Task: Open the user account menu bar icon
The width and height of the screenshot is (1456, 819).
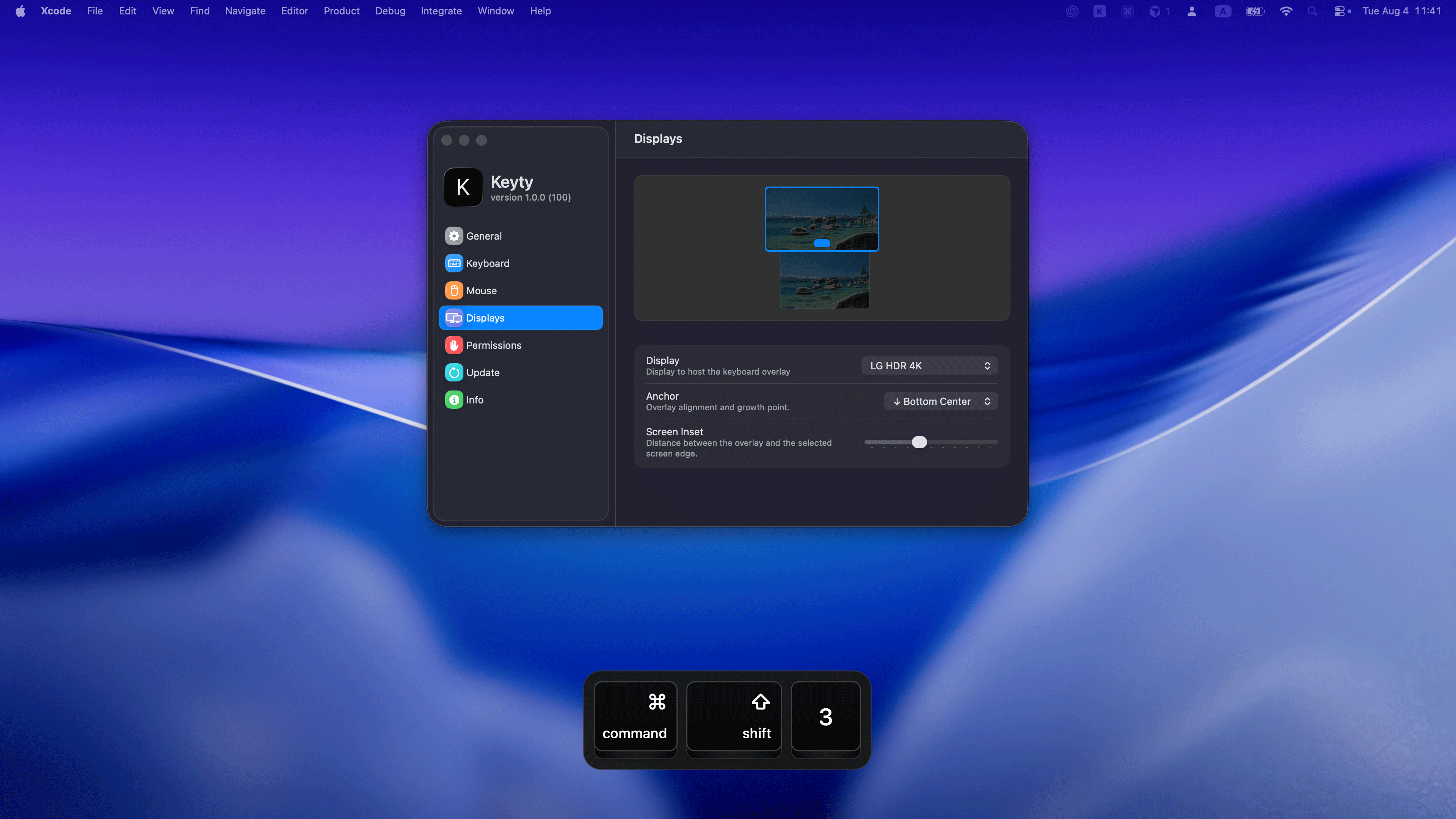Action: (1191, 11)
